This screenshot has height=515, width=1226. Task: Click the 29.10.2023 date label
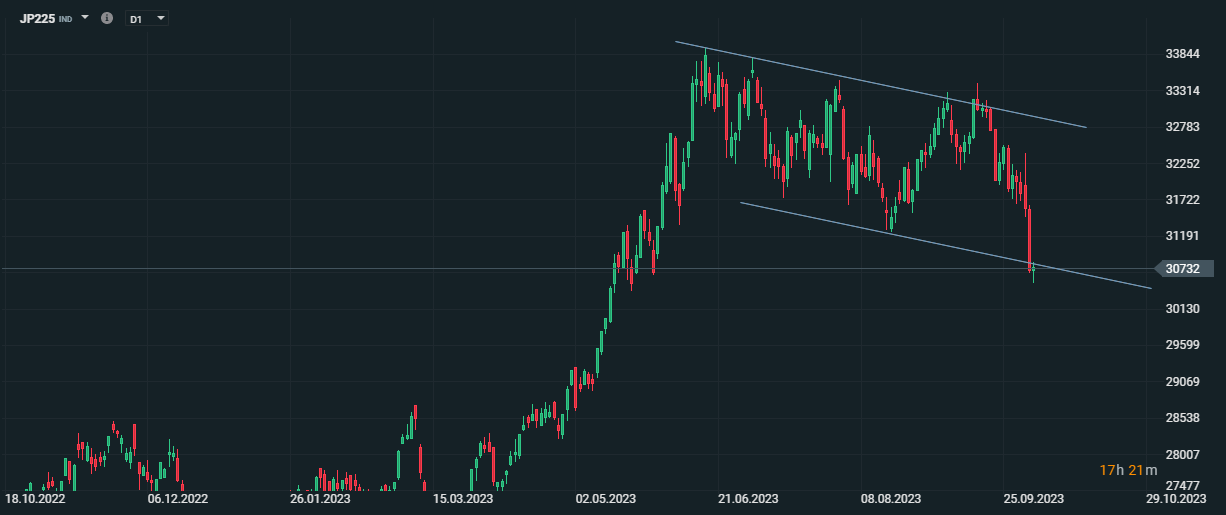coord(1177,498)
